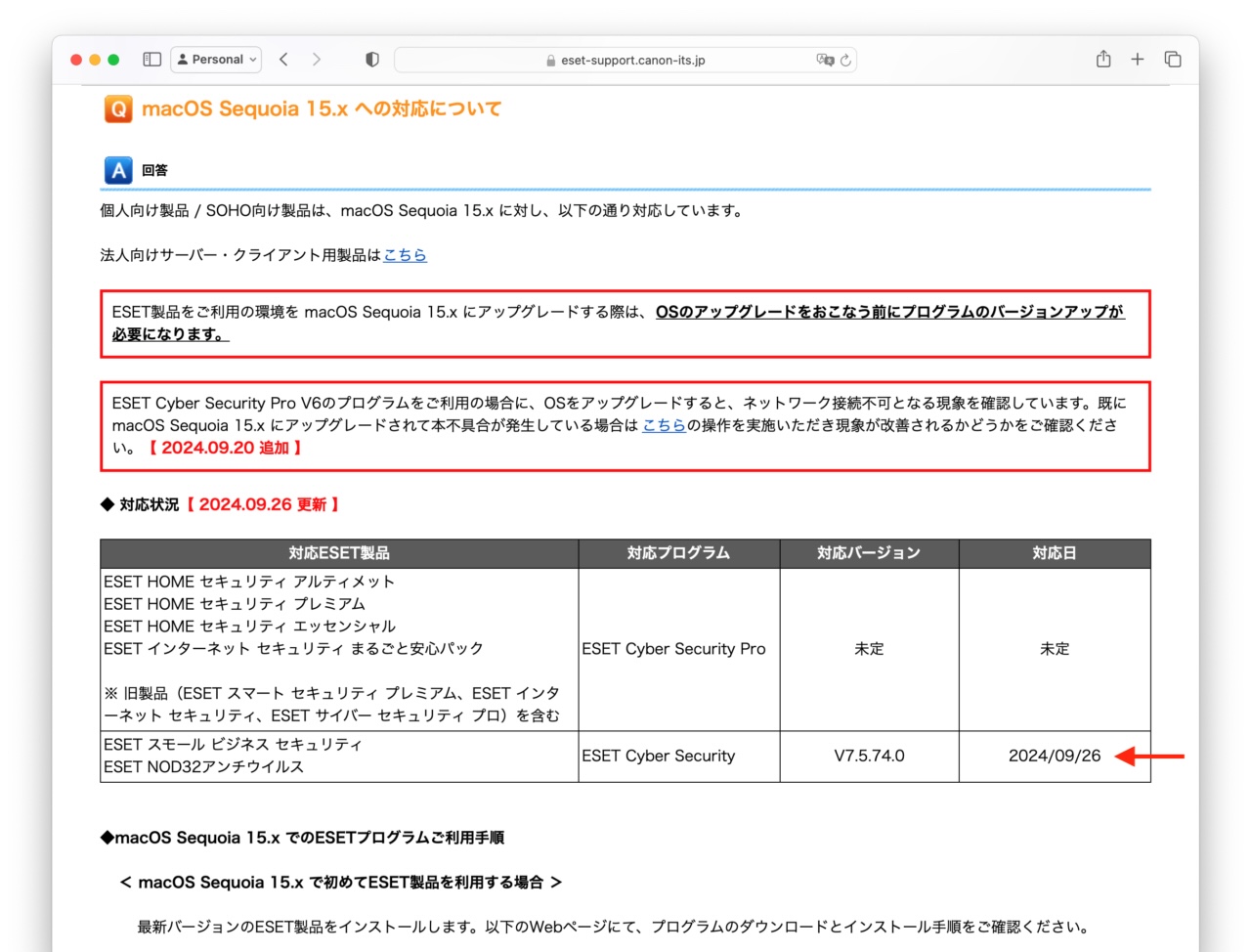1251x952 pixels.
Task: Click the ◆macOS Sequoia 15.x でのESETプログラムご利用手順 heading
Action: click(x=302, y=838)
